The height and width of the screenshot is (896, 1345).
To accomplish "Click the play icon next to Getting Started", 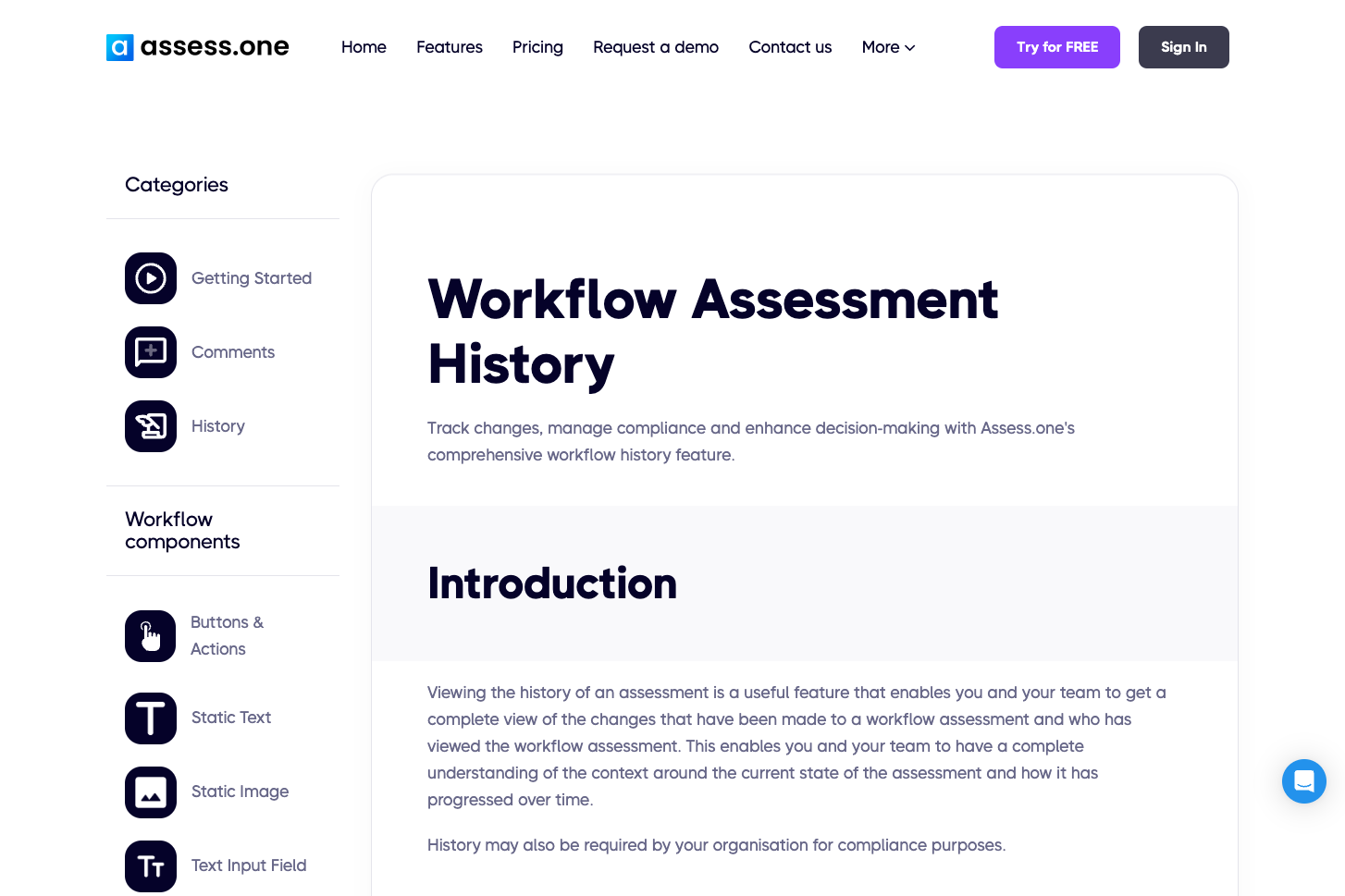I will point(151,278).
